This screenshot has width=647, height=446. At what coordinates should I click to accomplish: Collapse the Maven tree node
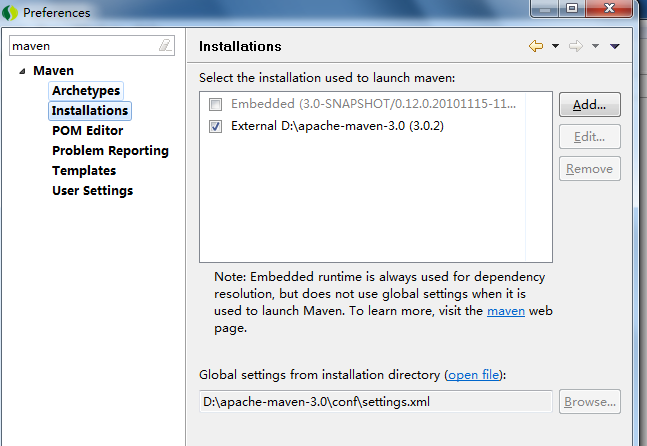(x=22, y=71)
